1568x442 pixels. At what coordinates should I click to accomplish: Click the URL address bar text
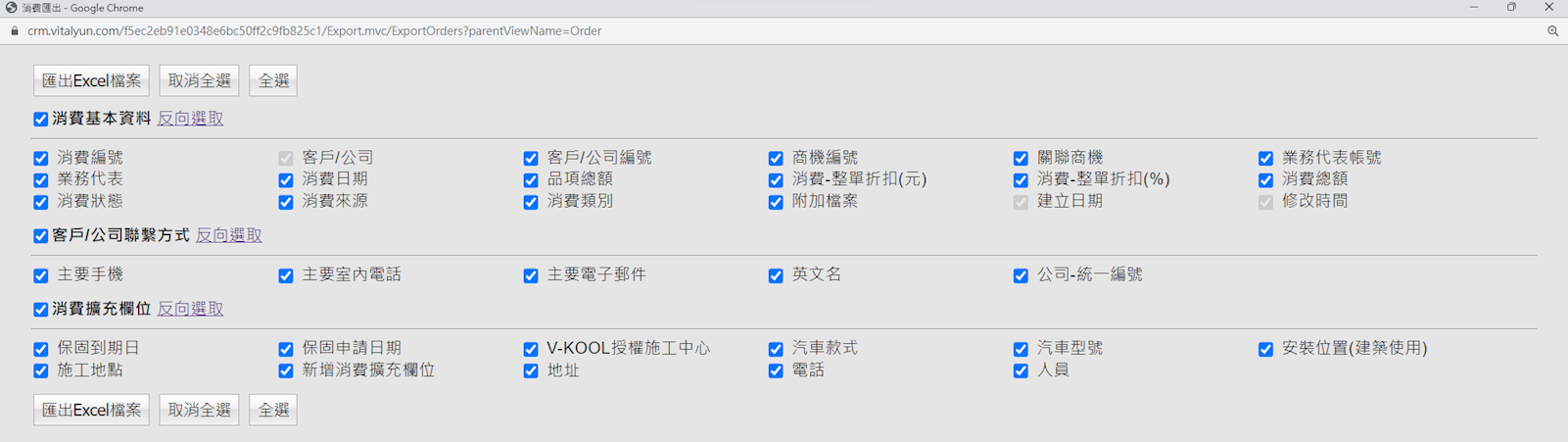pos(314,31)
